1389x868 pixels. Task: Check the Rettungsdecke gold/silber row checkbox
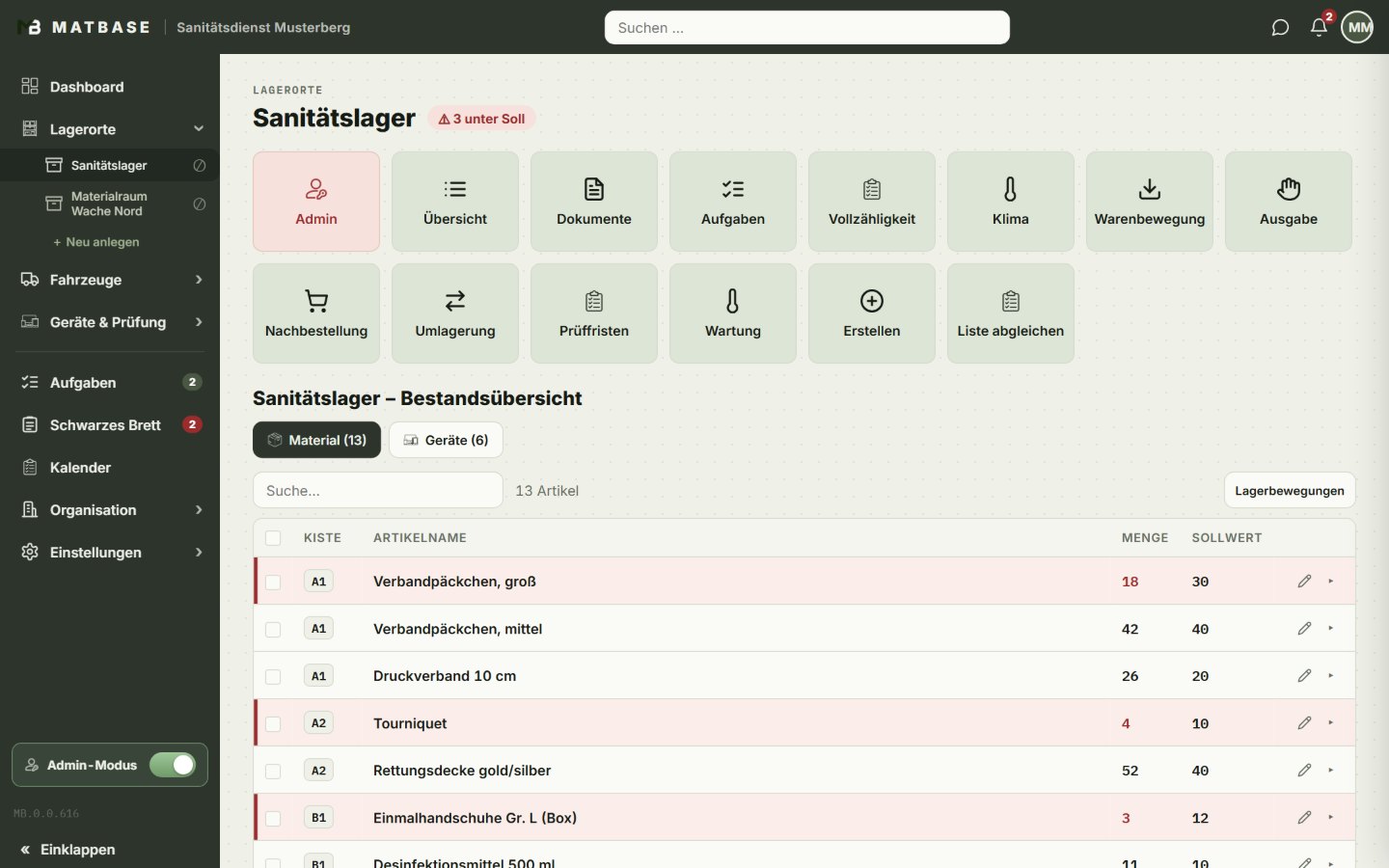[273, 771]
